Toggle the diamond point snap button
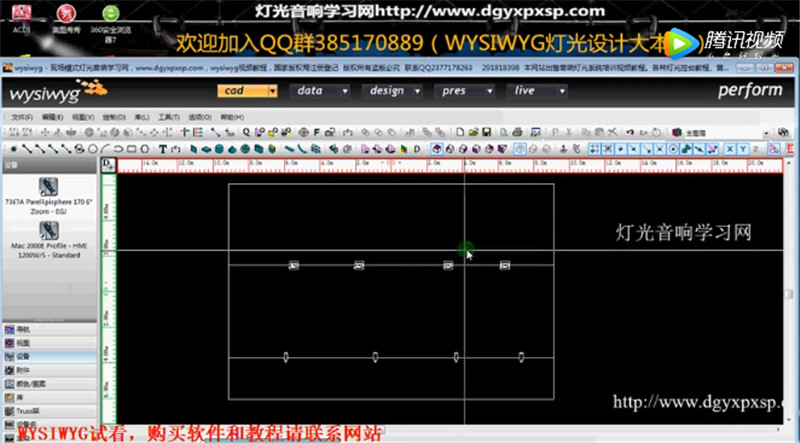 click(620, 149)
